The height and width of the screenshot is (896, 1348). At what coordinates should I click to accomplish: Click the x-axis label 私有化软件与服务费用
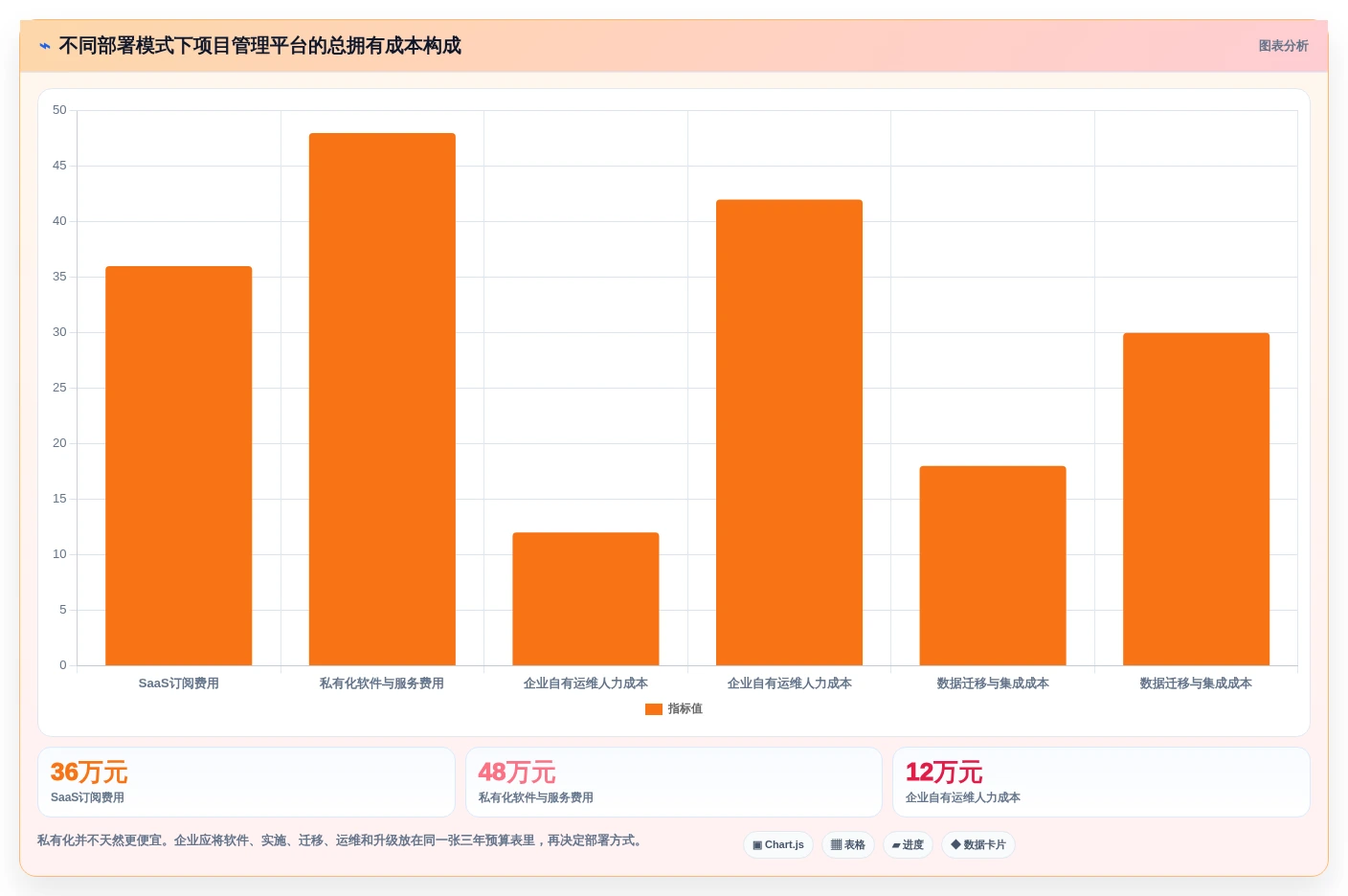click(x=382, y=683)
